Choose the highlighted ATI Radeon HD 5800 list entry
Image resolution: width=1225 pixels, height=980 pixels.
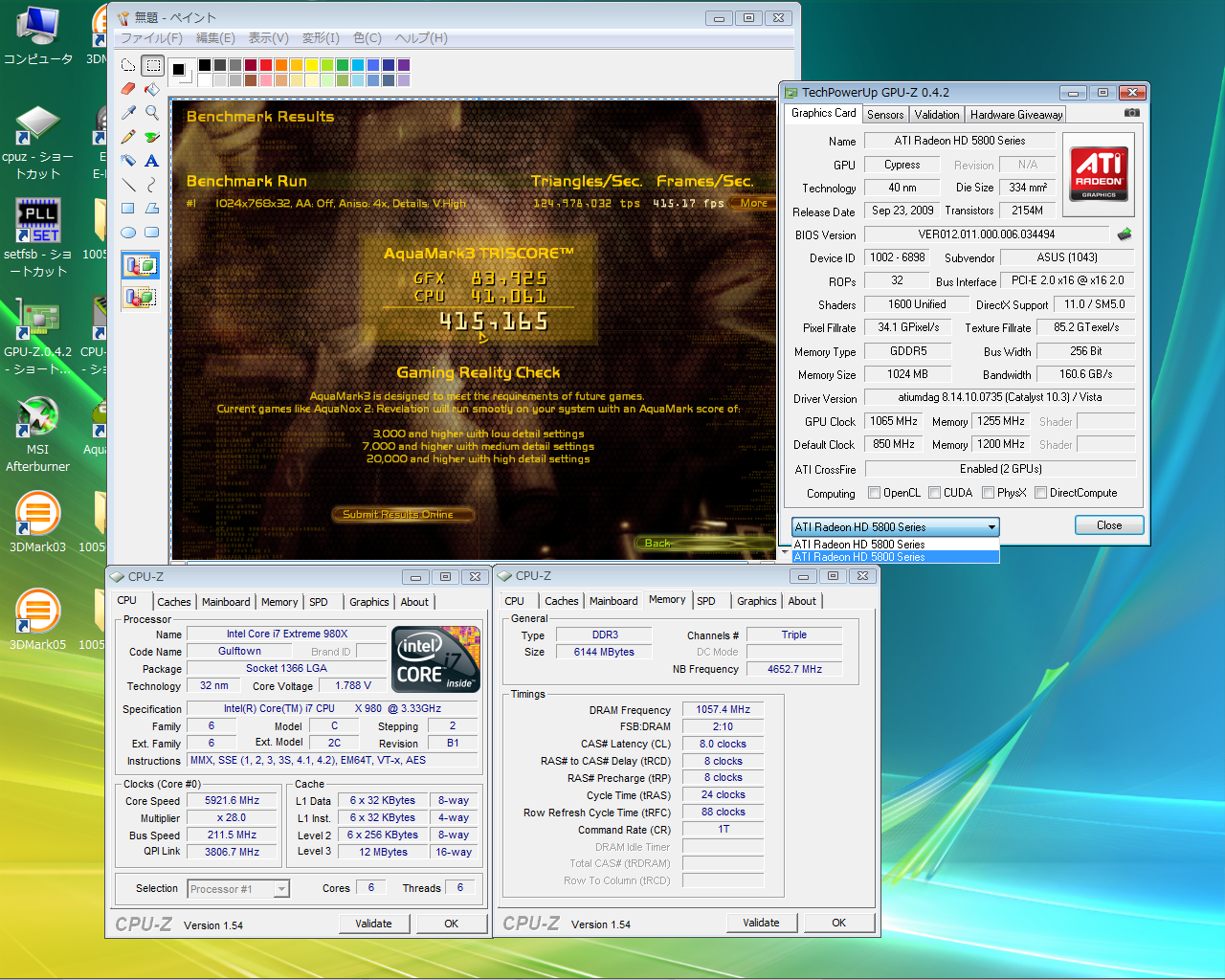pyautogui.click(x=896, y=557)
